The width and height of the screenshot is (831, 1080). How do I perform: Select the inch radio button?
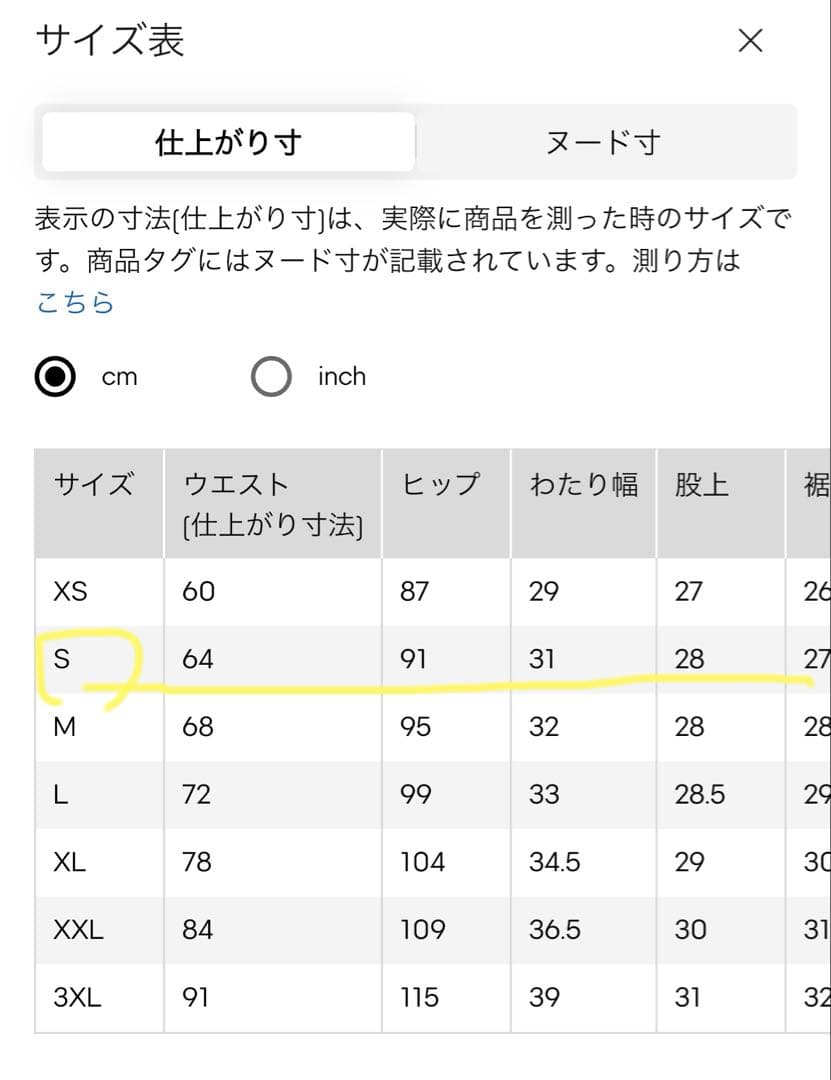tap(271, 376)
